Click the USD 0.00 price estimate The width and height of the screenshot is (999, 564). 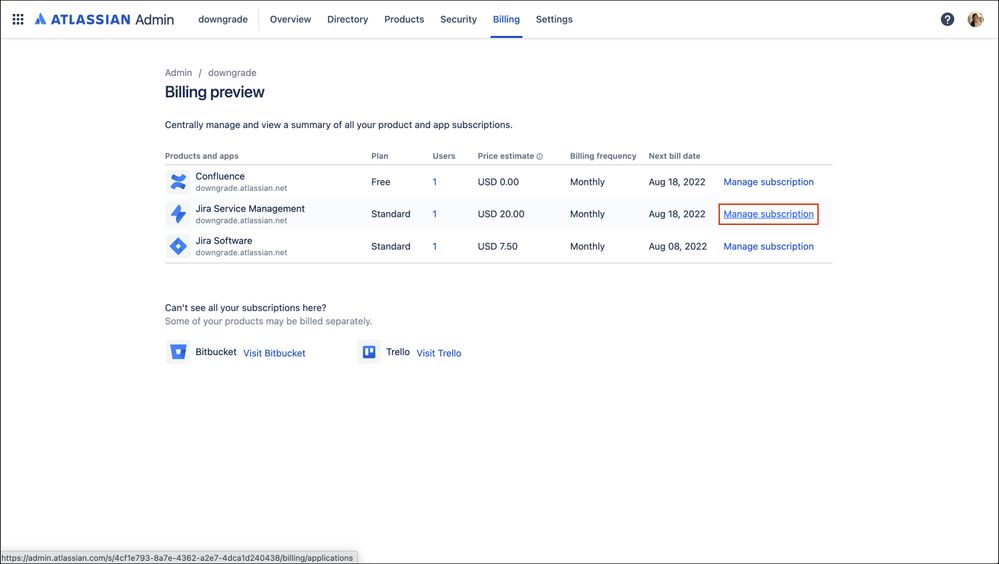click(498, 182)
